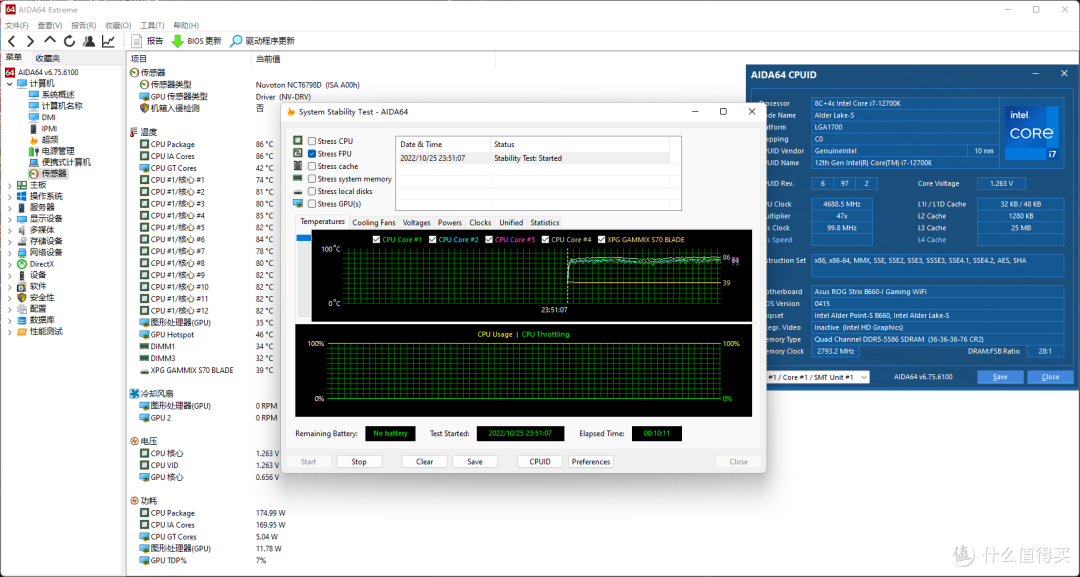Select the 传感器 item in the tree

[x=54, y=174]
